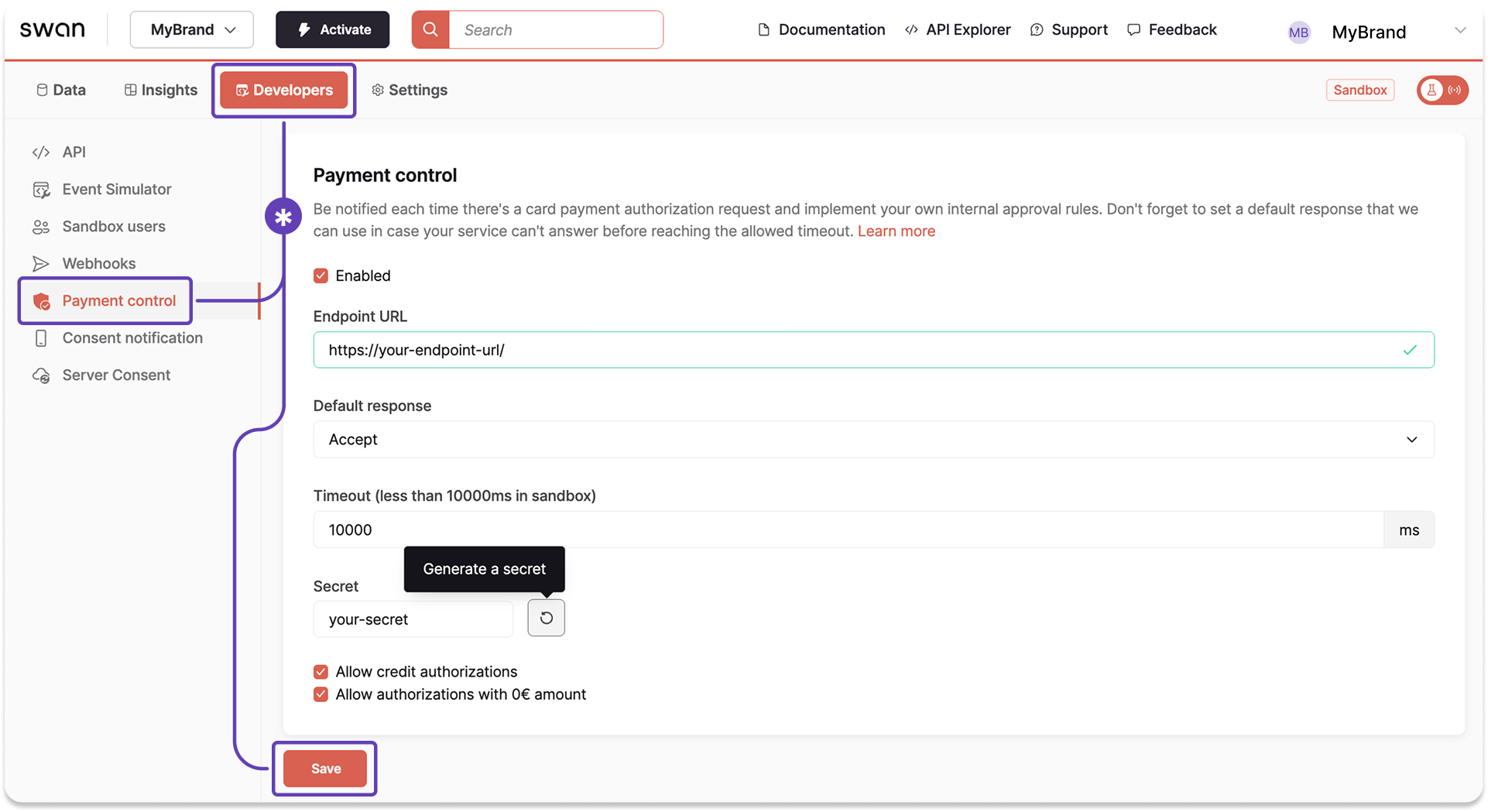Click the Generate a secret refresh icon
The height and width of the screenshot is (812, 1488).
546,618
